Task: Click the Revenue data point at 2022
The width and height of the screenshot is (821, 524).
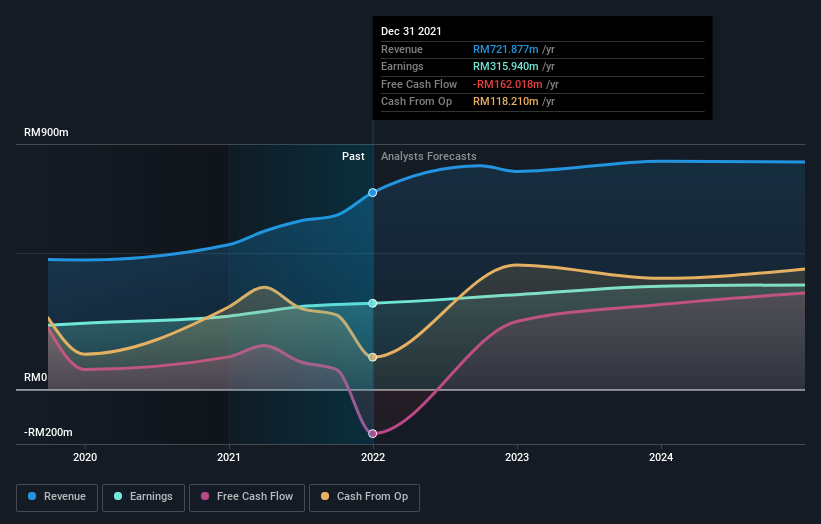Action: click(372, 193)
